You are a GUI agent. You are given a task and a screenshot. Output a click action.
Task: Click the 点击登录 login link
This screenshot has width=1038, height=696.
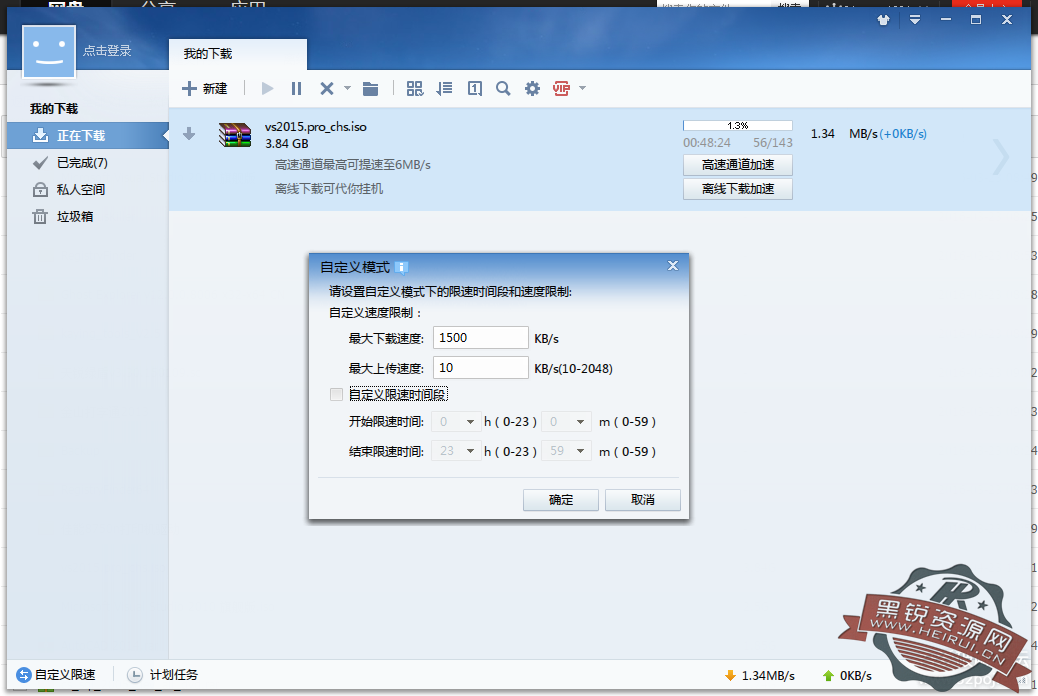[107, 50]
